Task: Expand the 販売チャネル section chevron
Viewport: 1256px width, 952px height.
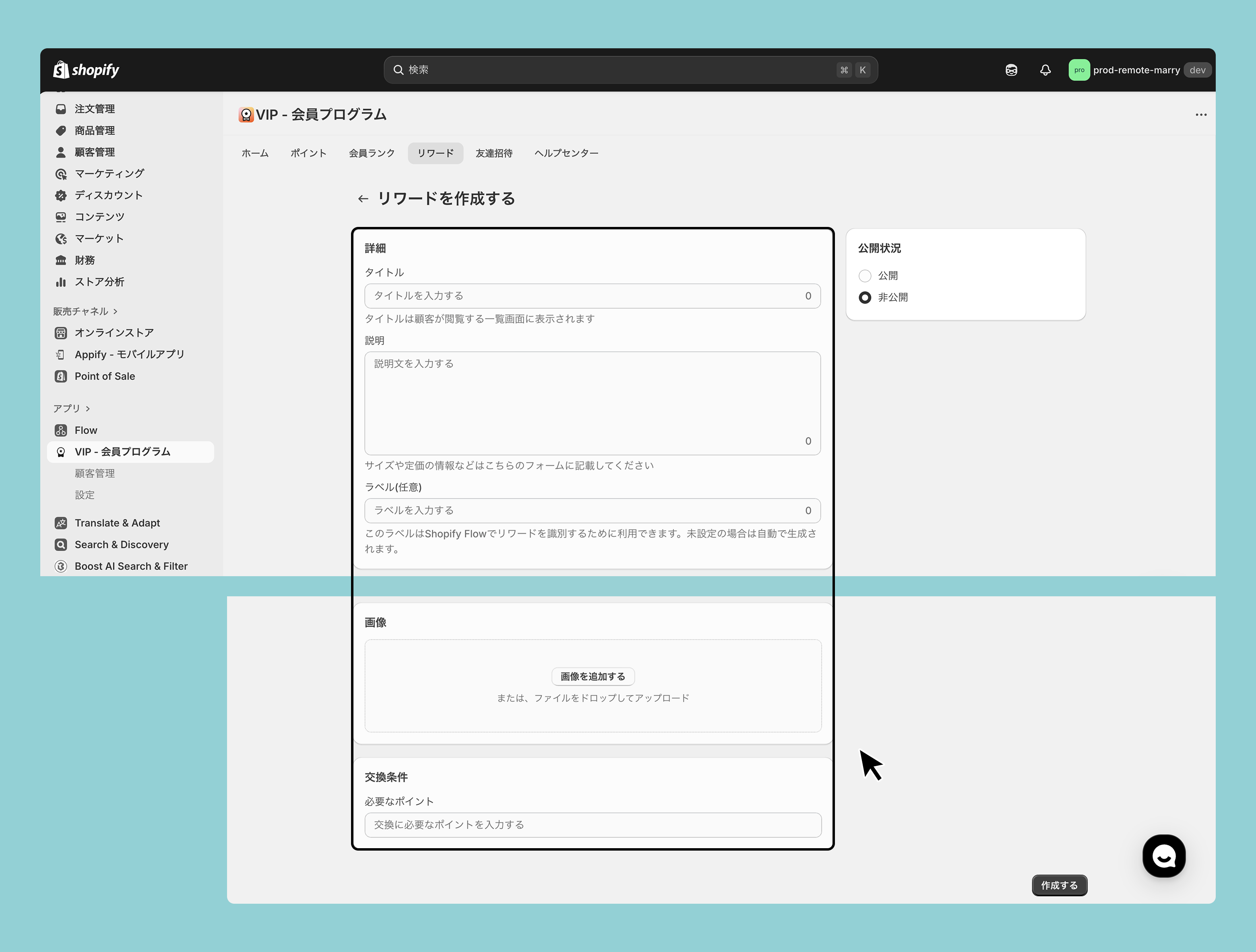Action: coord(115,312)
